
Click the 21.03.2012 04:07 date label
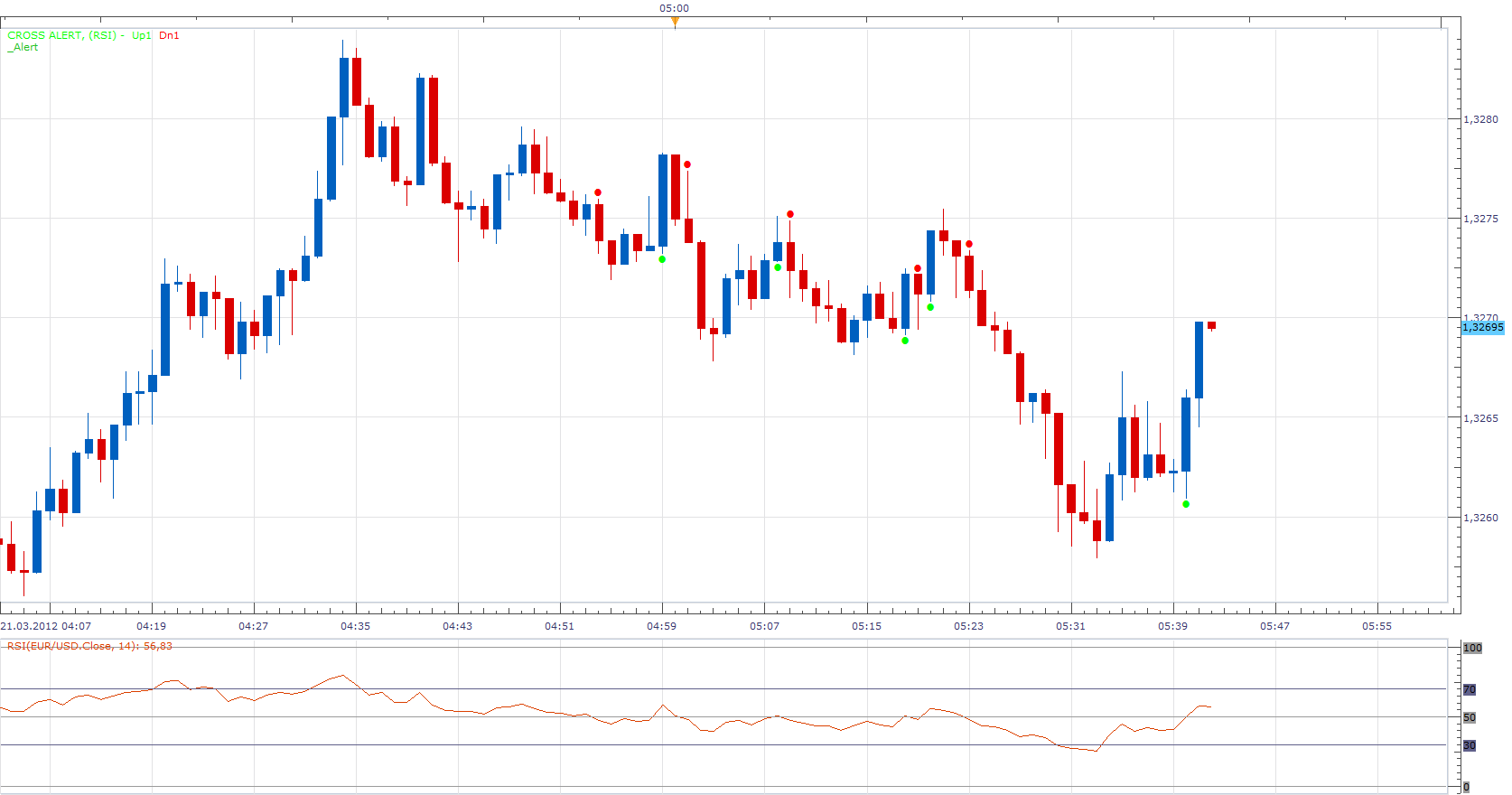[46, 625]
